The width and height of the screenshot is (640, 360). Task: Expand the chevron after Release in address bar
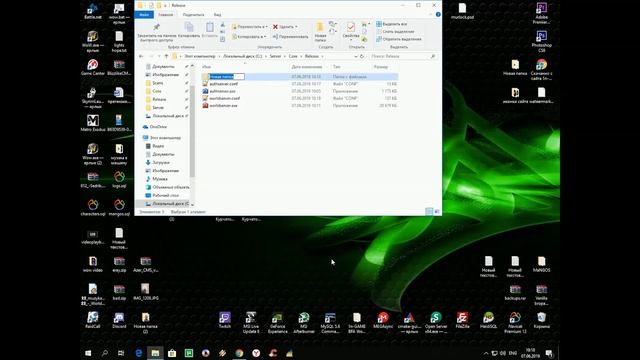(x=322, y=56)
